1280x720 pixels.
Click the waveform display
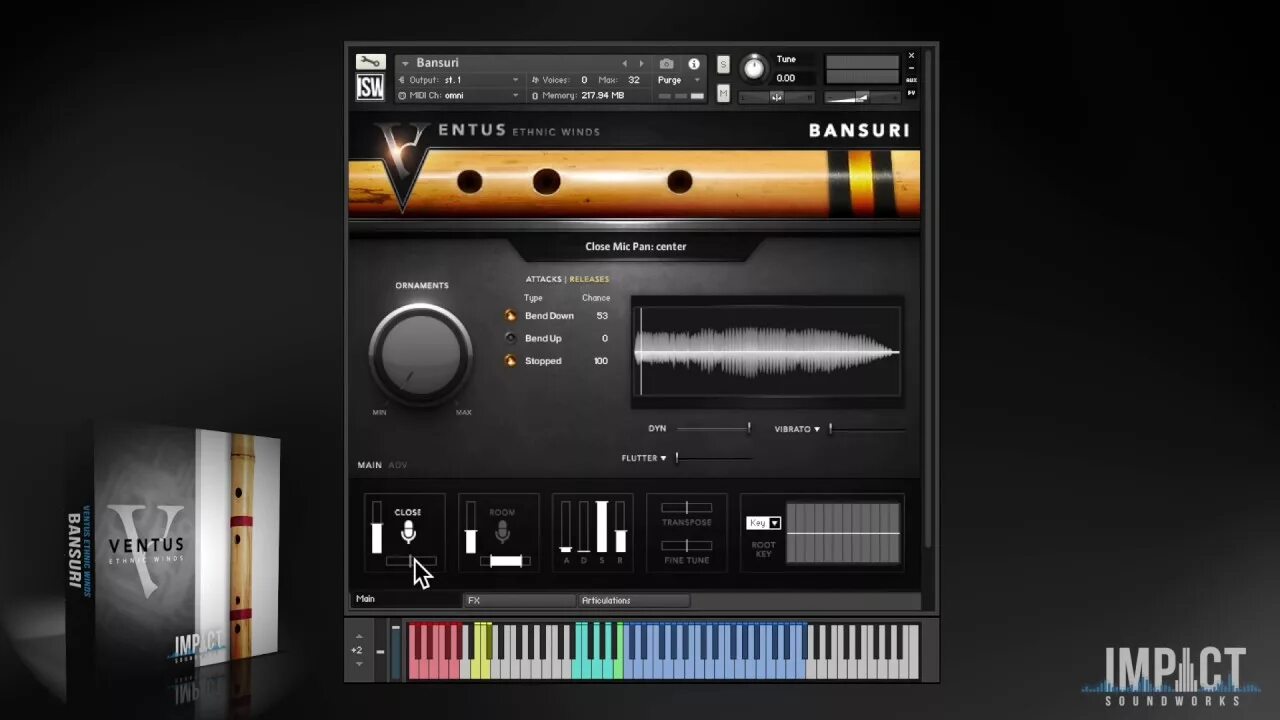(x=767, y=352)
